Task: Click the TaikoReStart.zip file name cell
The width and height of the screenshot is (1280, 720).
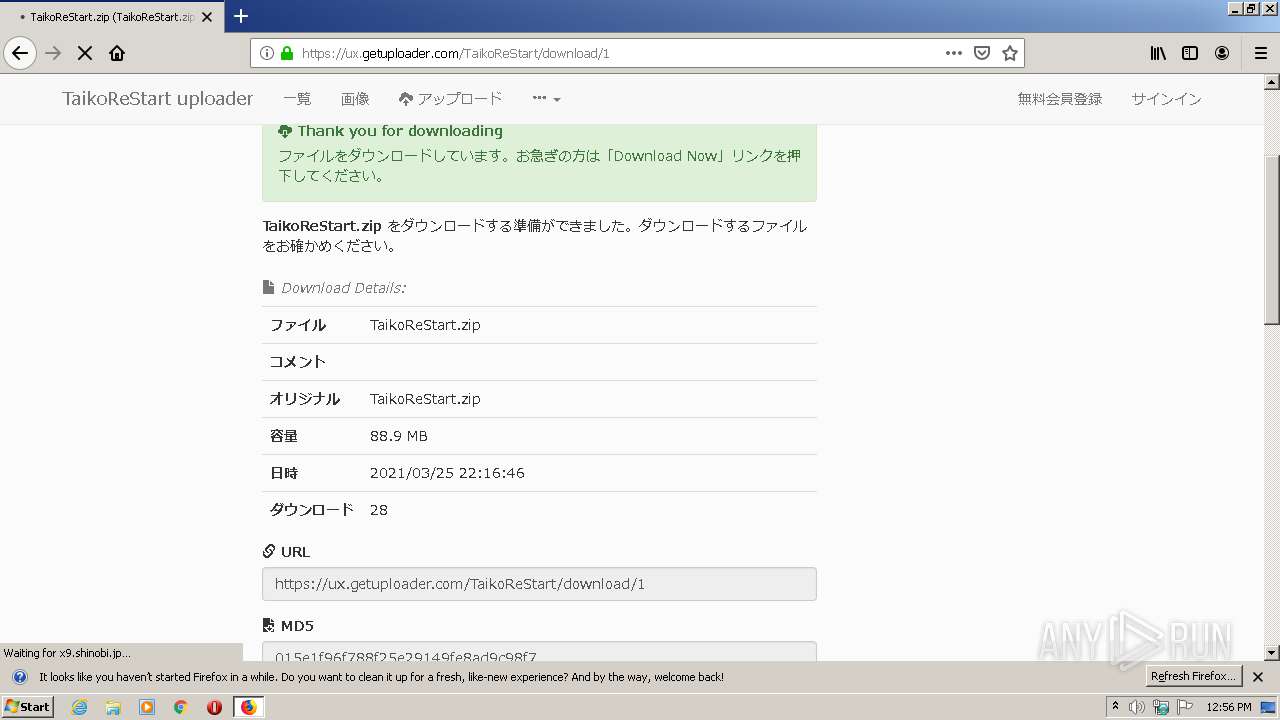Action: click(x=425, y=325)
